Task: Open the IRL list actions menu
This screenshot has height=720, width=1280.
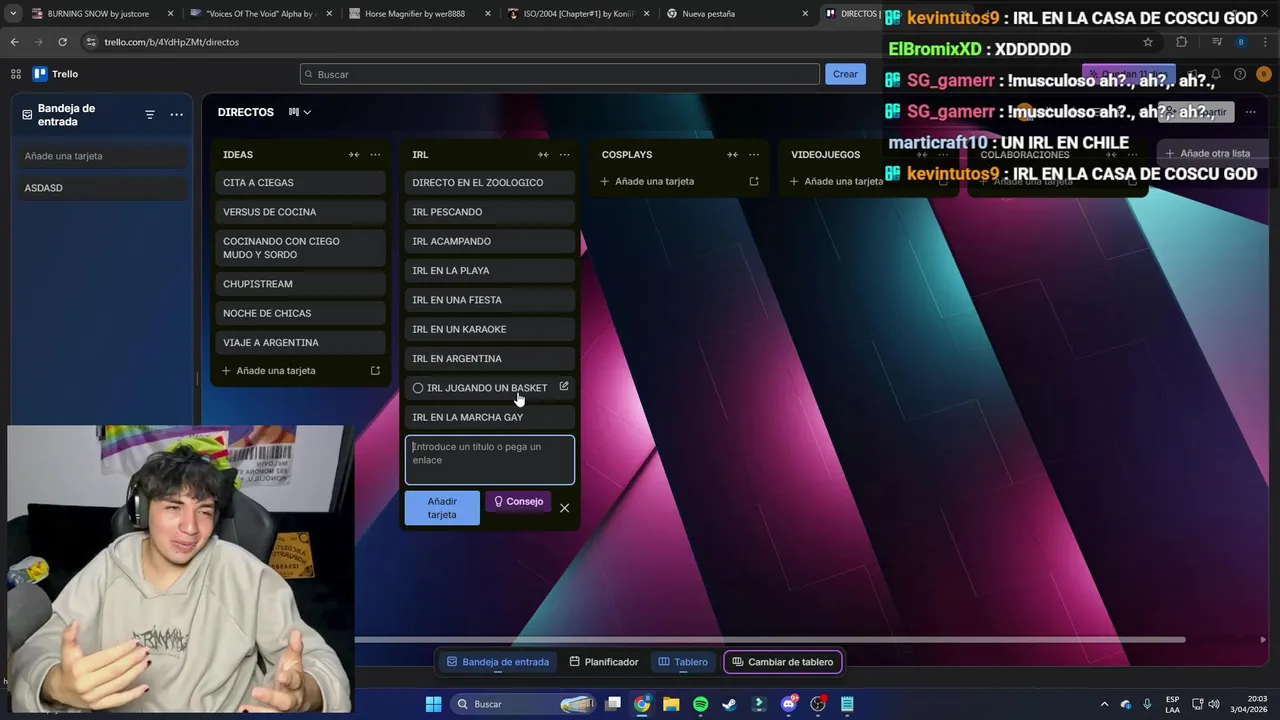Action: pos(565,155)
